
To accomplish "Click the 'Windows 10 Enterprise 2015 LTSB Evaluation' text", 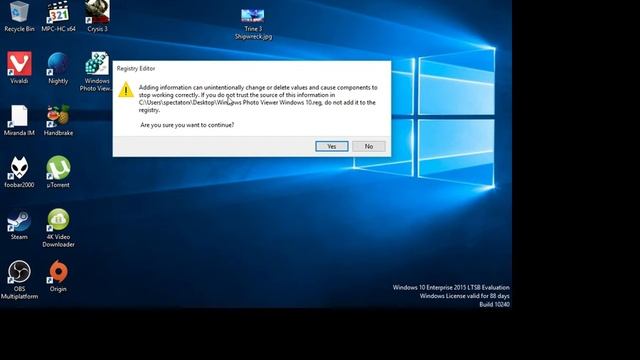I will [451, 287].
